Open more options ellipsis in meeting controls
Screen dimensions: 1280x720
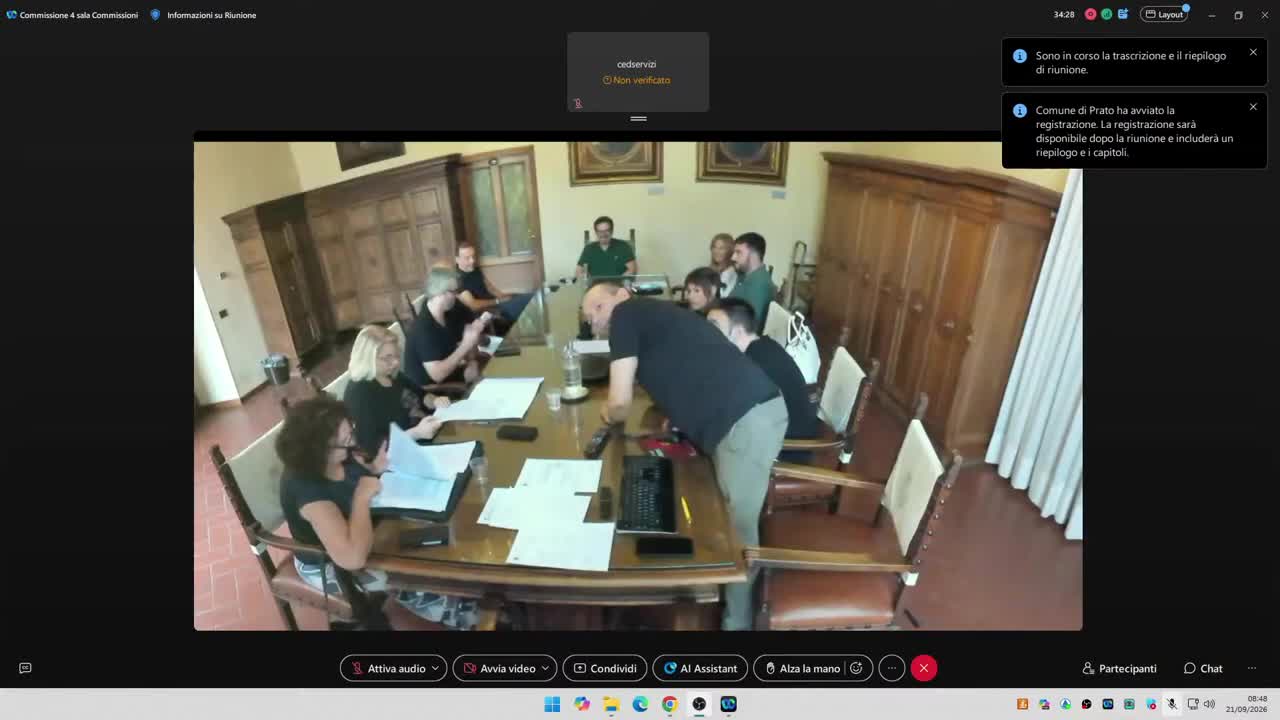tap(892, 668)
